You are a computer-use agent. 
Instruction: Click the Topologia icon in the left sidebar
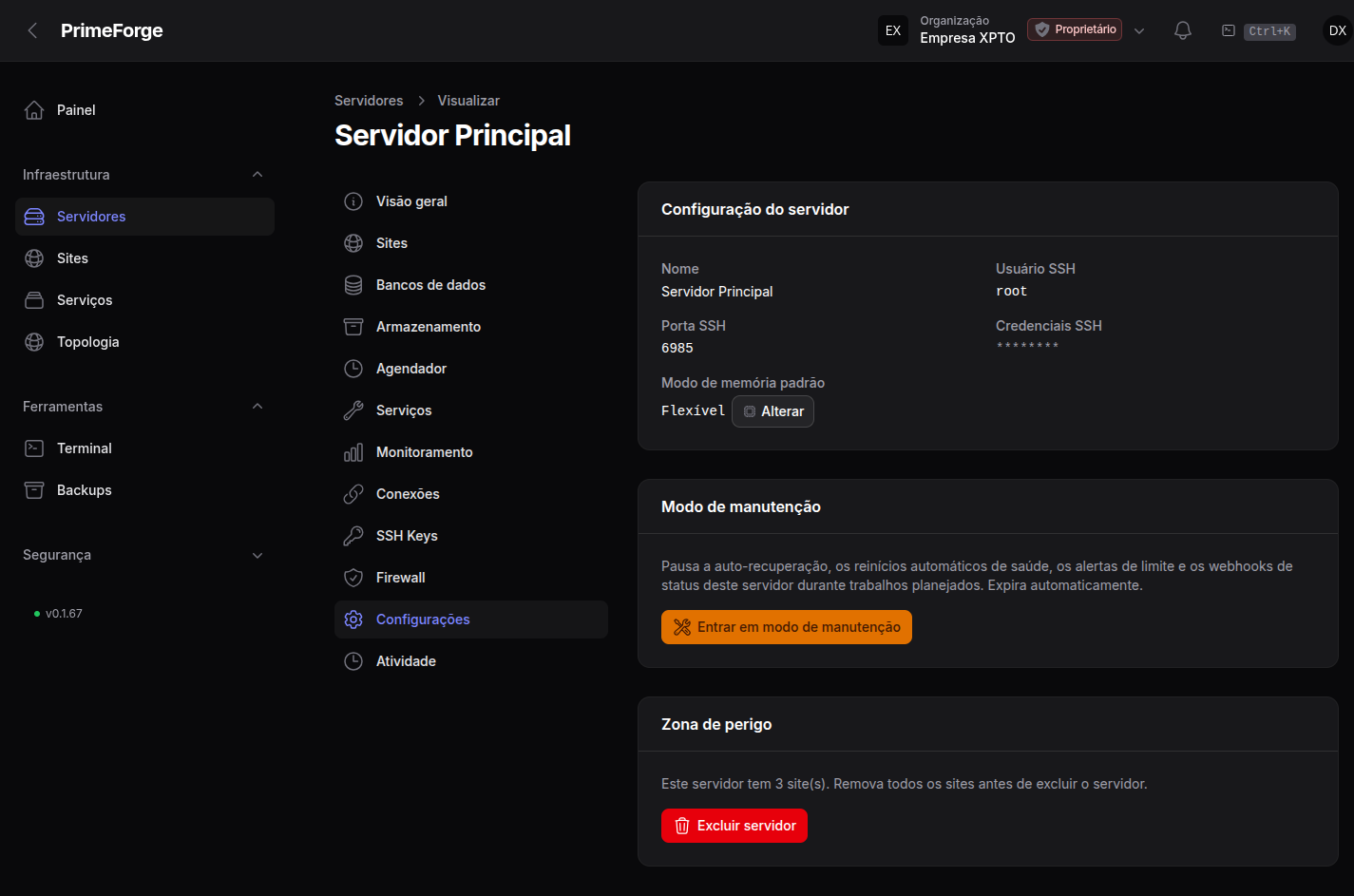tap(34, 342)
